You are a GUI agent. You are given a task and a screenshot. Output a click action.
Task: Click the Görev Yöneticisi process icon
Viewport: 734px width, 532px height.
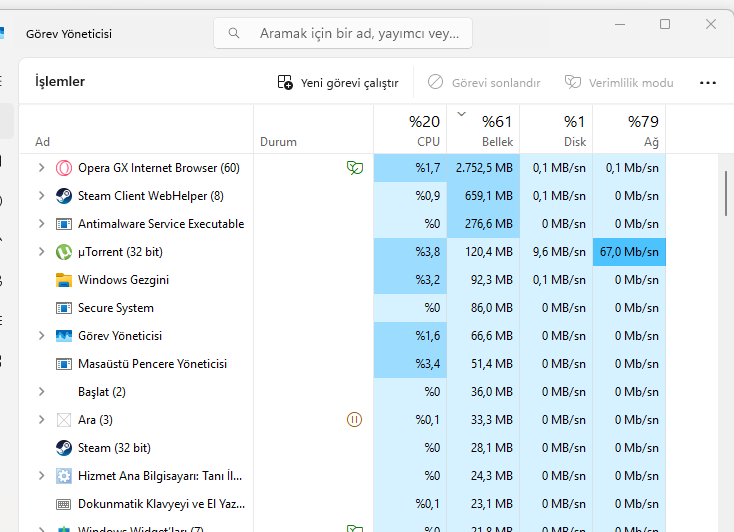click(64, 336)
